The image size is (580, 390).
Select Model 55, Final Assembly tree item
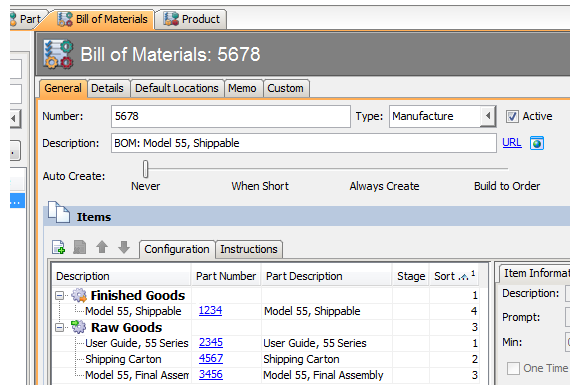click(137, 375)
